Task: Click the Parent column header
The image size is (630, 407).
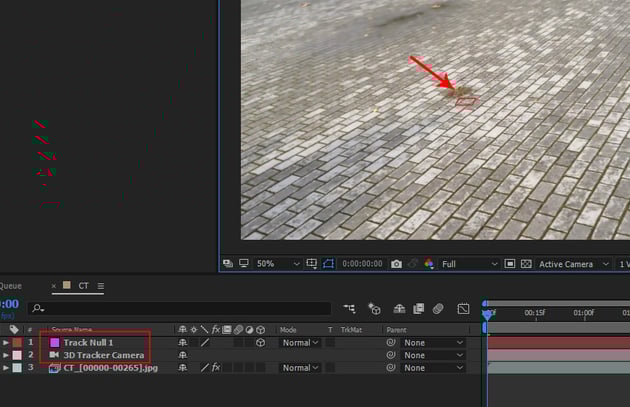Action: (396, 330)
